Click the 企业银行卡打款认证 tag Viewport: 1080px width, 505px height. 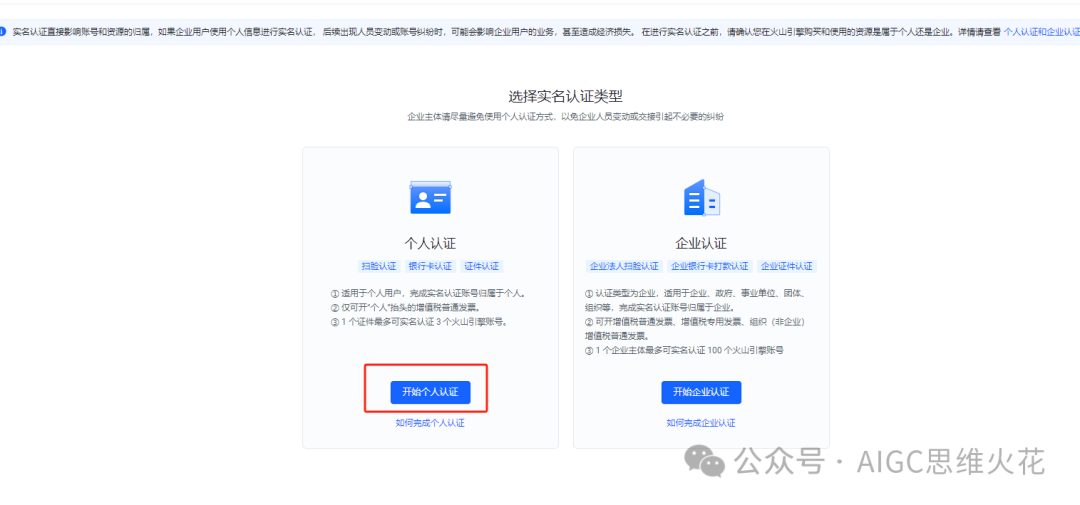click(709, 266)
